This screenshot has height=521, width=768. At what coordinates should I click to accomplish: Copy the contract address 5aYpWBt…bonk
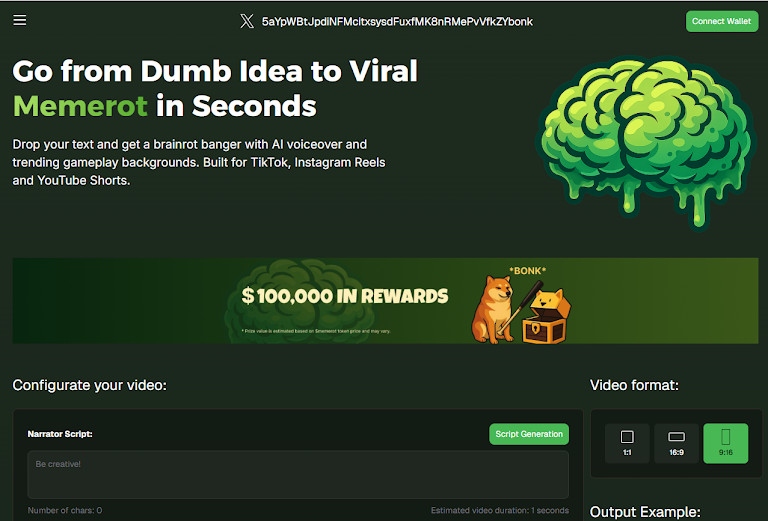point(397,22)
